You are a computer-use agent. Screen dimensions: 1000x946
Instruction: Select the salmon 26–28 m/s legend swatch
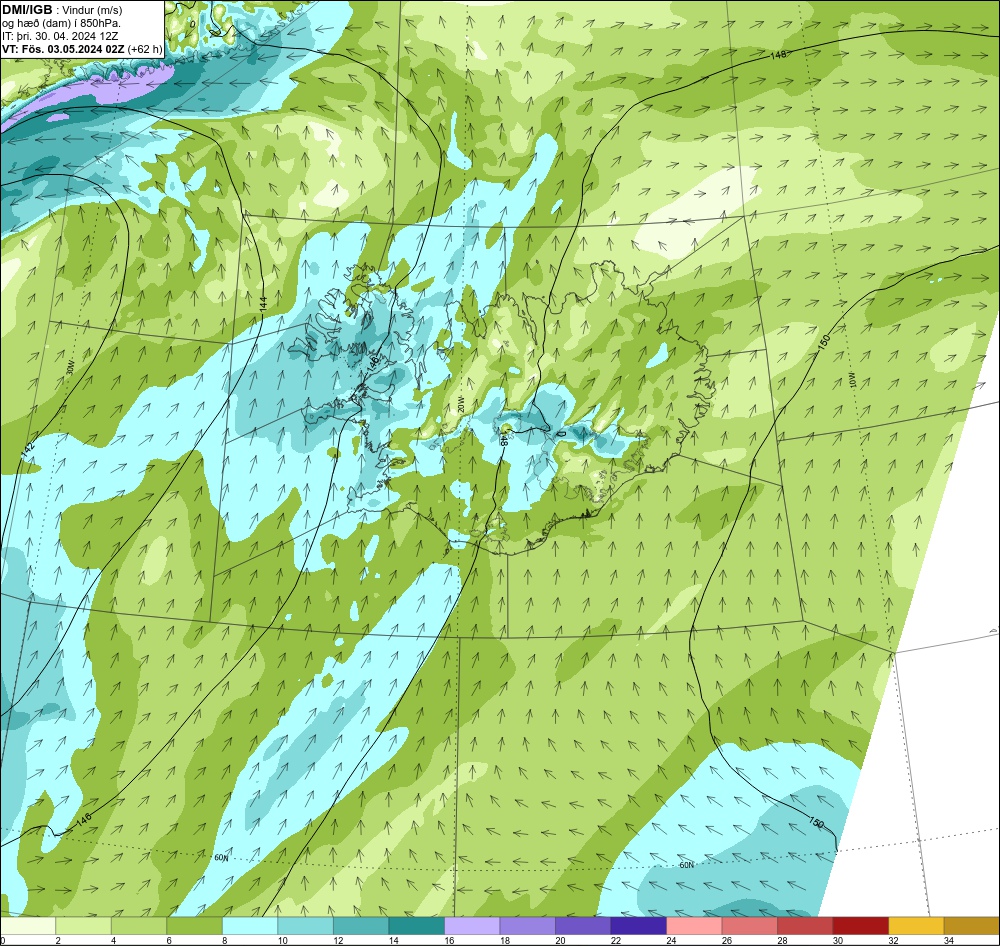click(x=749, y=926)
